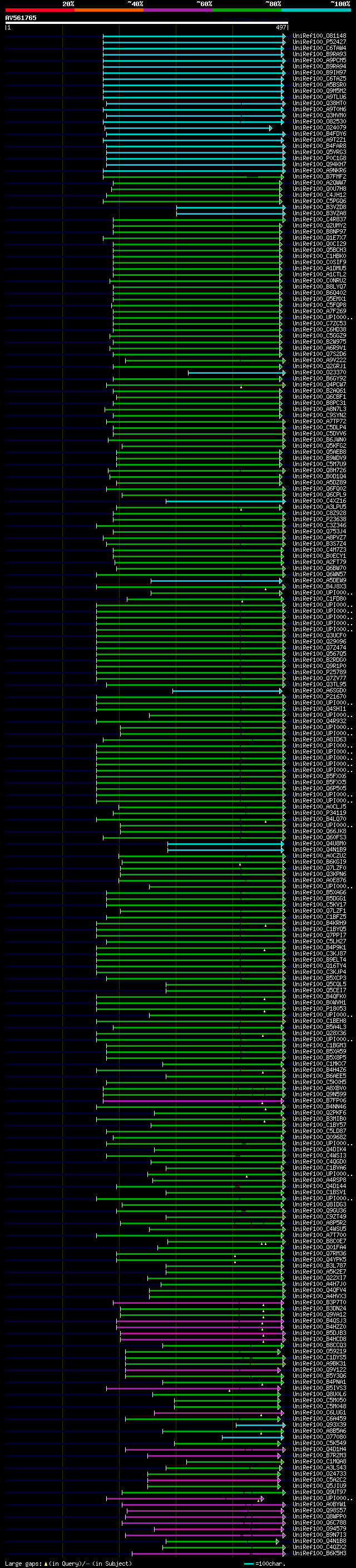Click hit UniRef100_P25789

(x=319, y=672)
